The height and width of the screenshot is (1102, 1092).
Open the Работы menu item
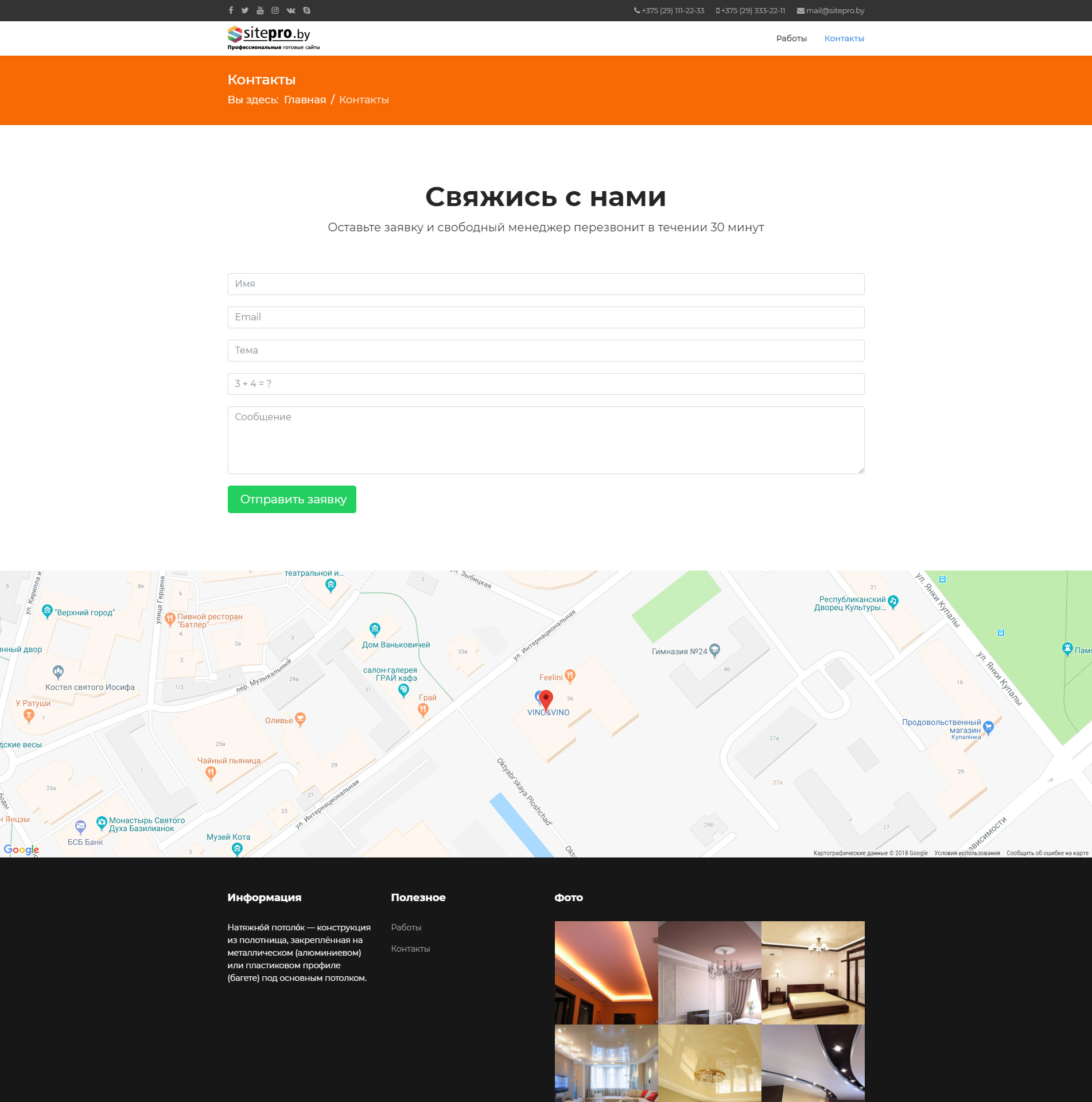click(791, 38)
